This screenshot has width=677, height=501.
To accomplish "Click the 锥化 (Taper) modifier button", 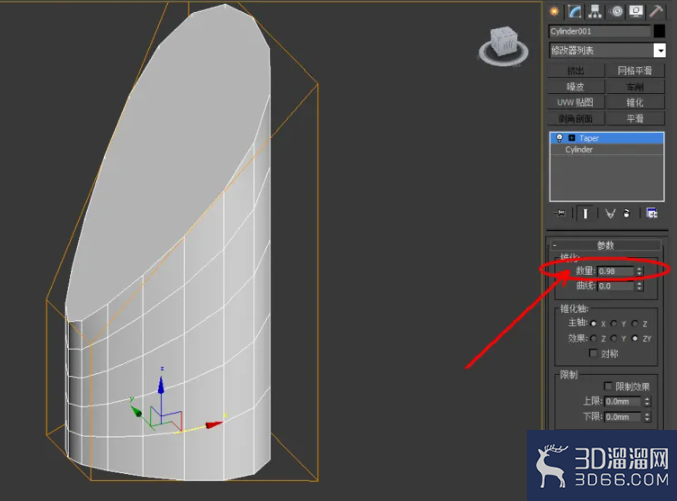I will click(x=635, y=102).
